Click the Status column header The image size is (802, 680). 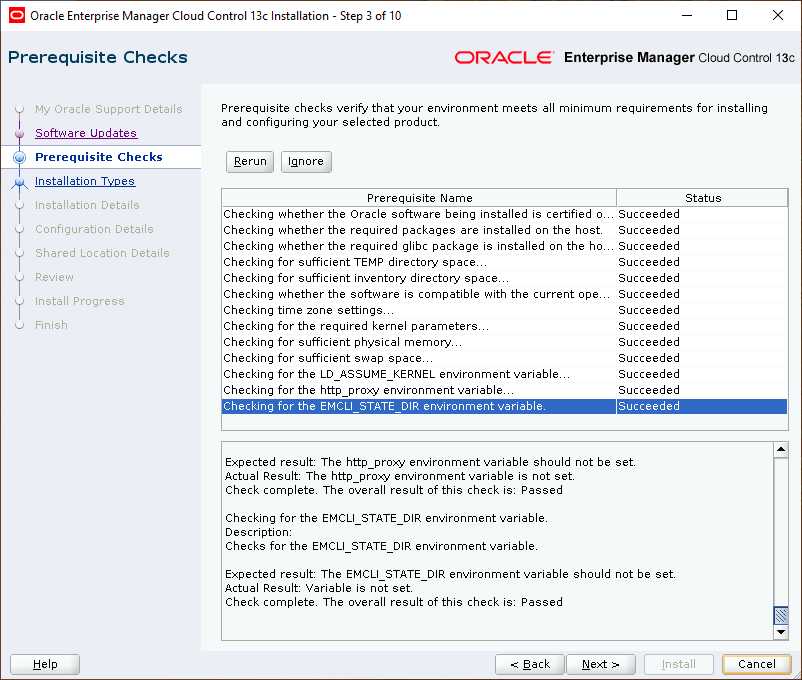(702, 198)
